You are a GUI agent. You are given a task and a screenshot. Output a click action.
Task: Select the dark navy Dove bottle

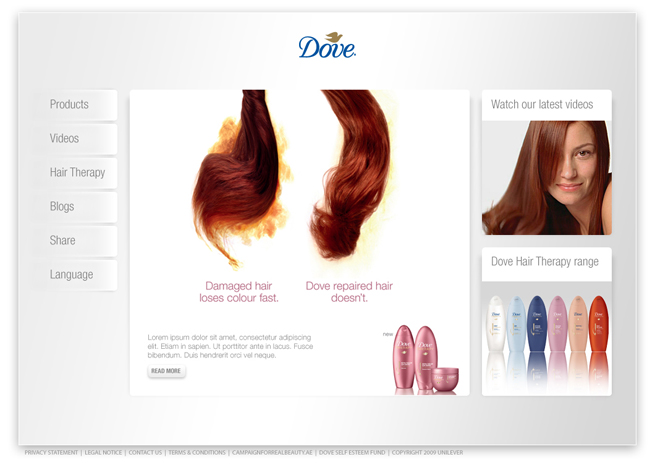pos(537,324)
